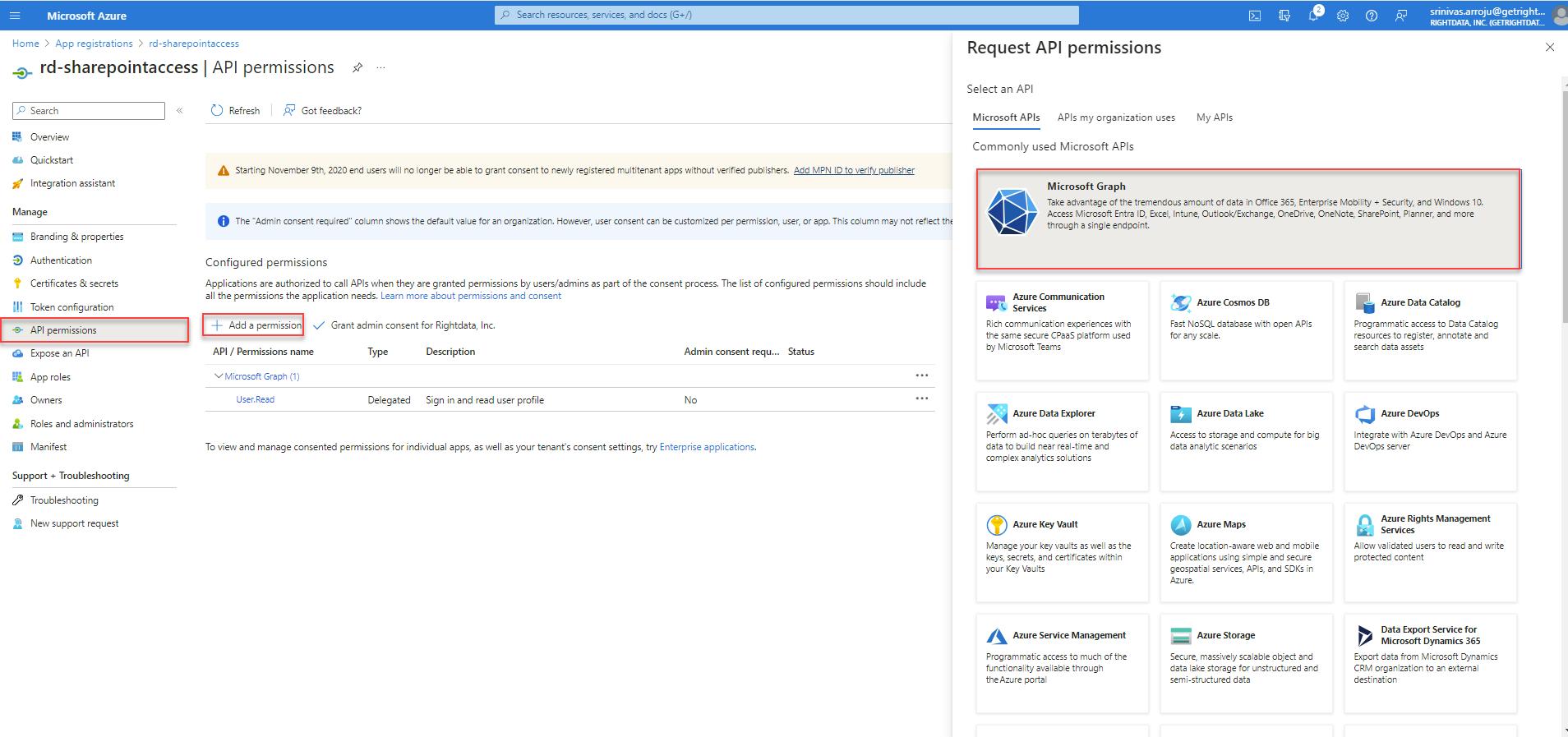
Task: Open portal settings gear icon
Action: [1343, 16]
